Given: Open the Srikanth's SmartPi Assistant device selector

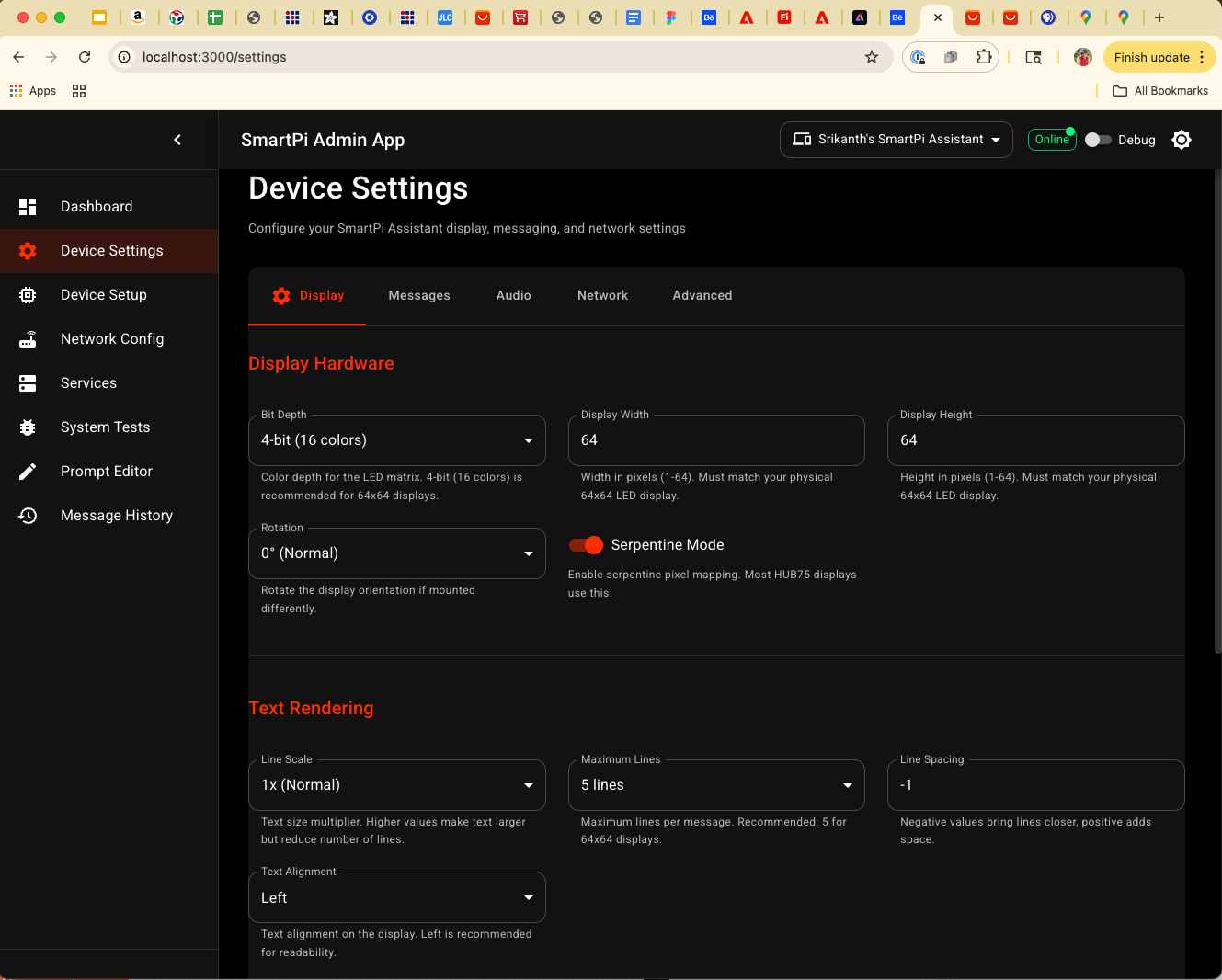Looking at the screenshot, I should 896,139.
